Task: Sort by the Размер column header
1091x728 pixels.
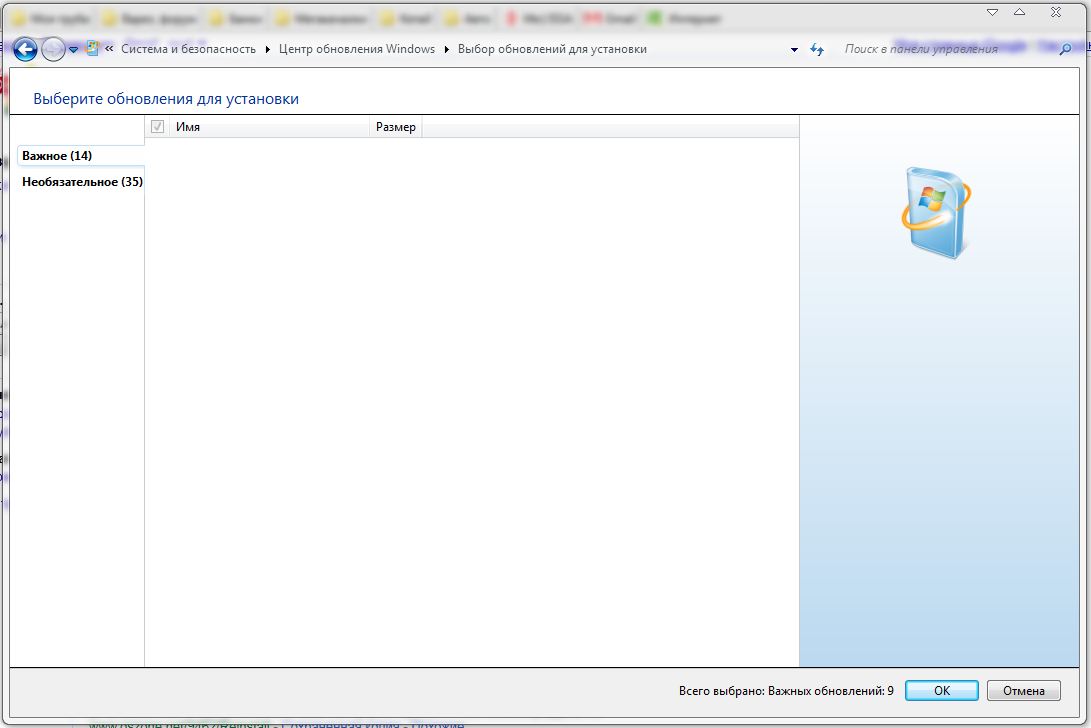Action: pos(395,127)
